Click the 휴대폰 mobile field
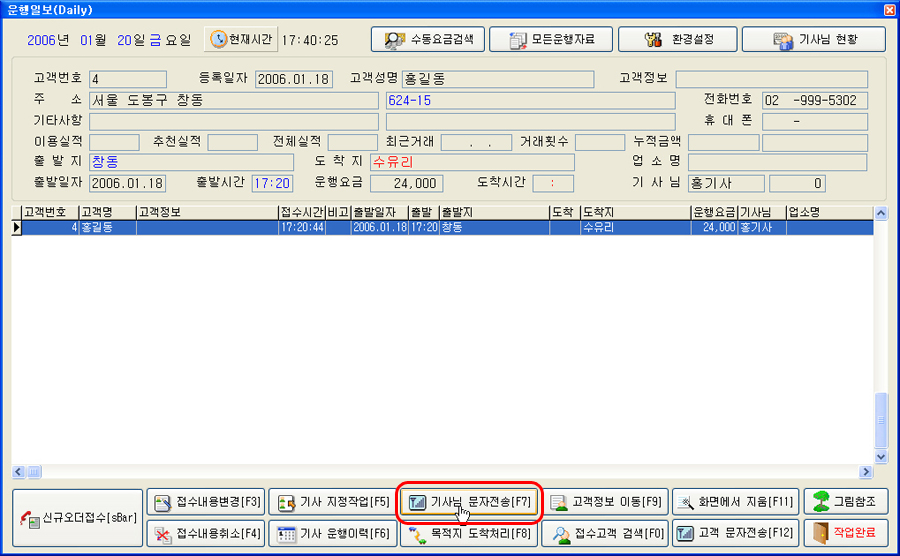Screen dimensions: 900x556 (815, 122)
